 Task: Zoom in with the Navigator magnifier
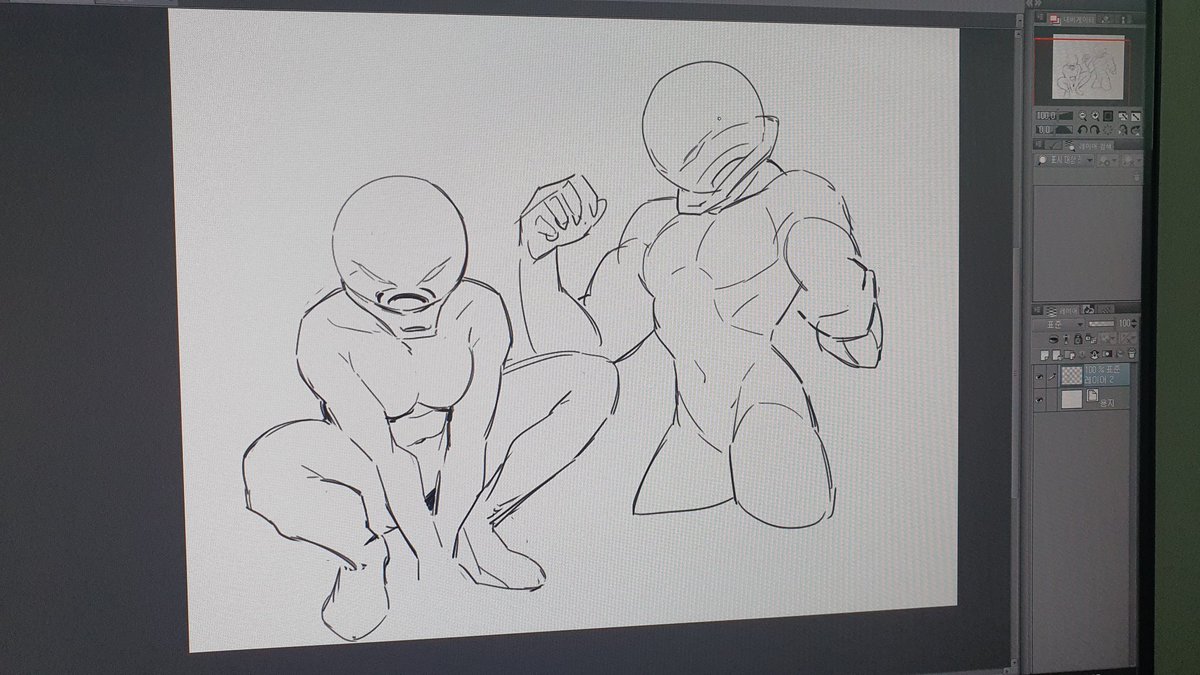coord(1095,116)
